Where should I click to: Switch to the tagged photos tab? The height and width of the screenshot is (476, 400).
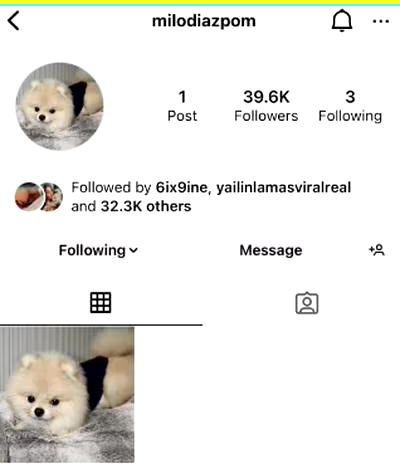point(307,303)
